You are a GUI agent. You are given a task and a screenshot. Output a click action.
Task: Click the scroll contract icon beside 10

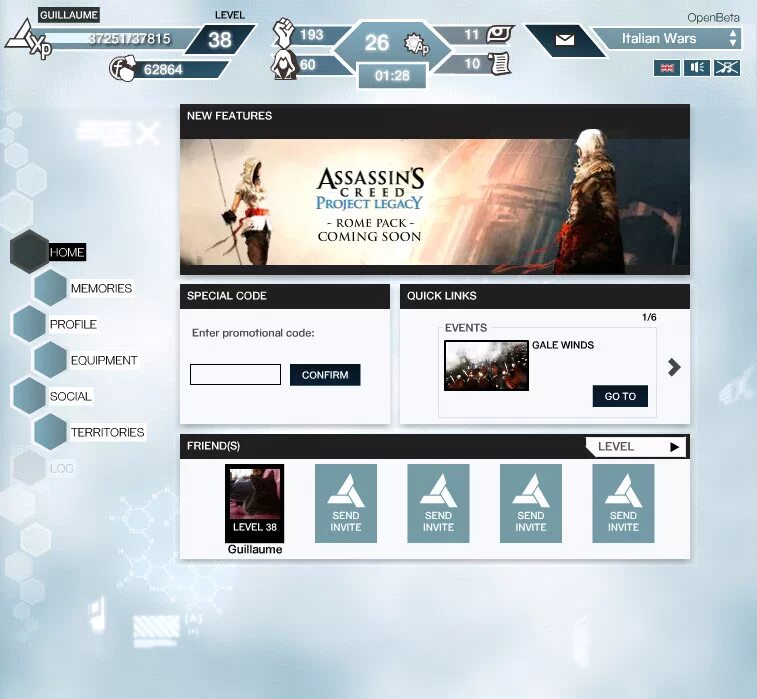tap(499, 63)
